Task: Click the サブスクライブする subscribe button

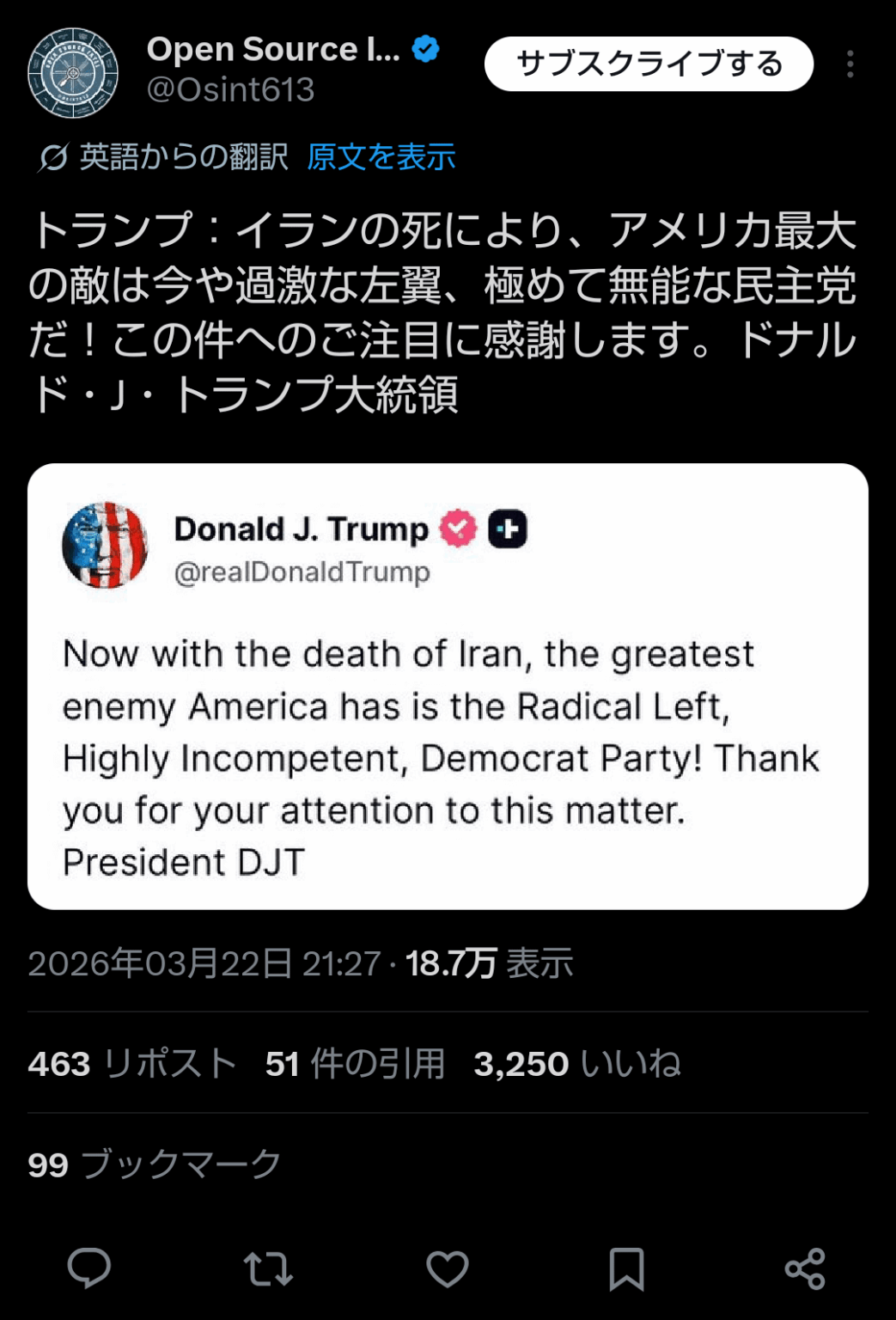Action: pos(649,64)
